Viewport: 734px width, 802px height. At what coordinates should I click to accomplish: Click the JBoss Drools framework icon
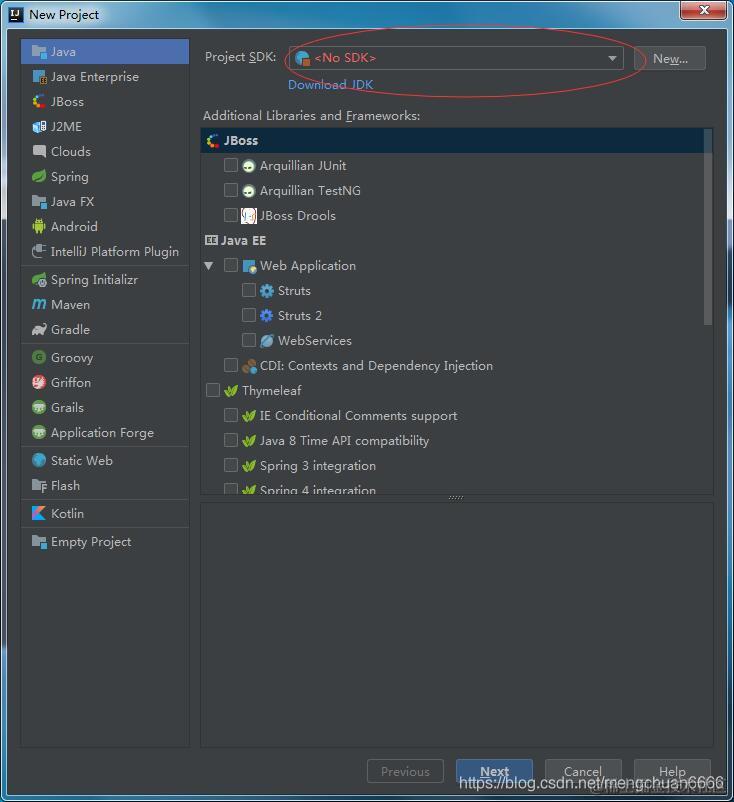coord(249,216)
